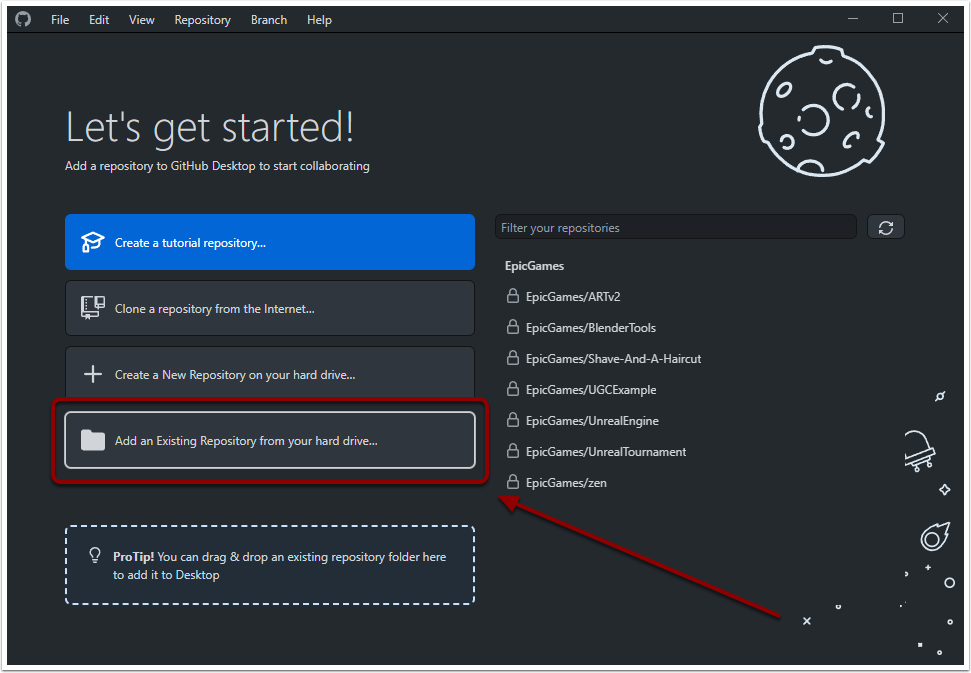
Task: Click Create a tutorial repository button
Action: pos(270,242)
